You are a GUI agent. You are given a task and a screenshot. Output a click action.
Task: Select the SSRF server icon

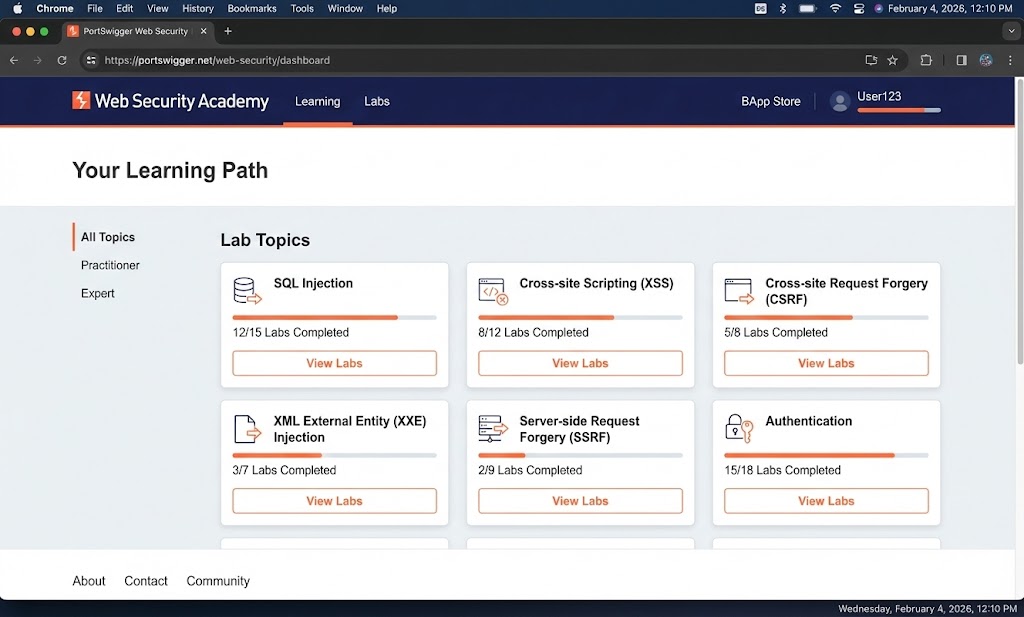click(x=492, y=429)
